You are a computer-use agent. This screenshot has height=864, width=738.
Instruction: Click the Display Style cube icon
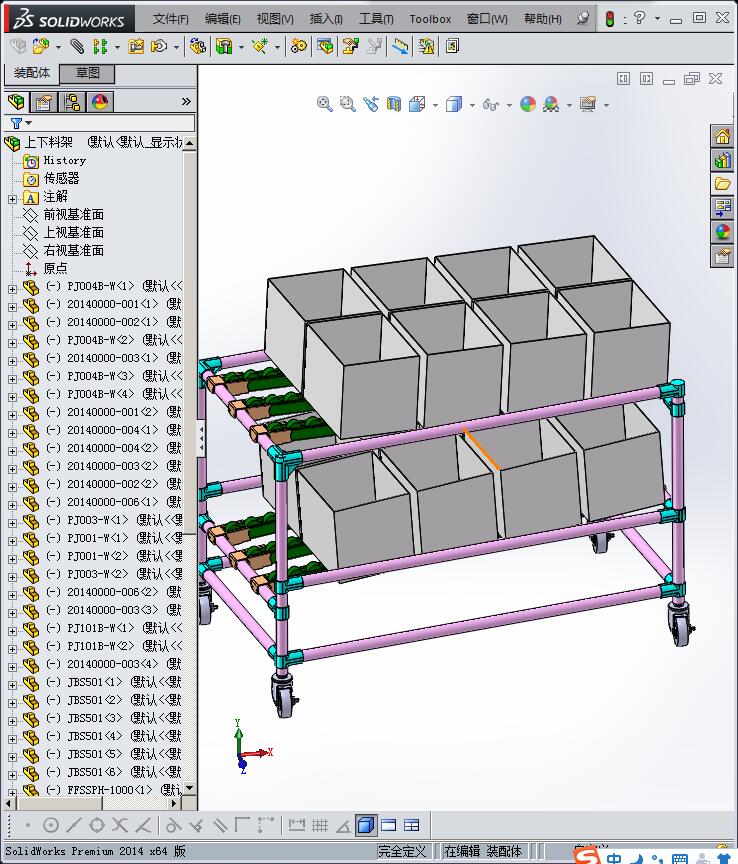tap(454, 104)
